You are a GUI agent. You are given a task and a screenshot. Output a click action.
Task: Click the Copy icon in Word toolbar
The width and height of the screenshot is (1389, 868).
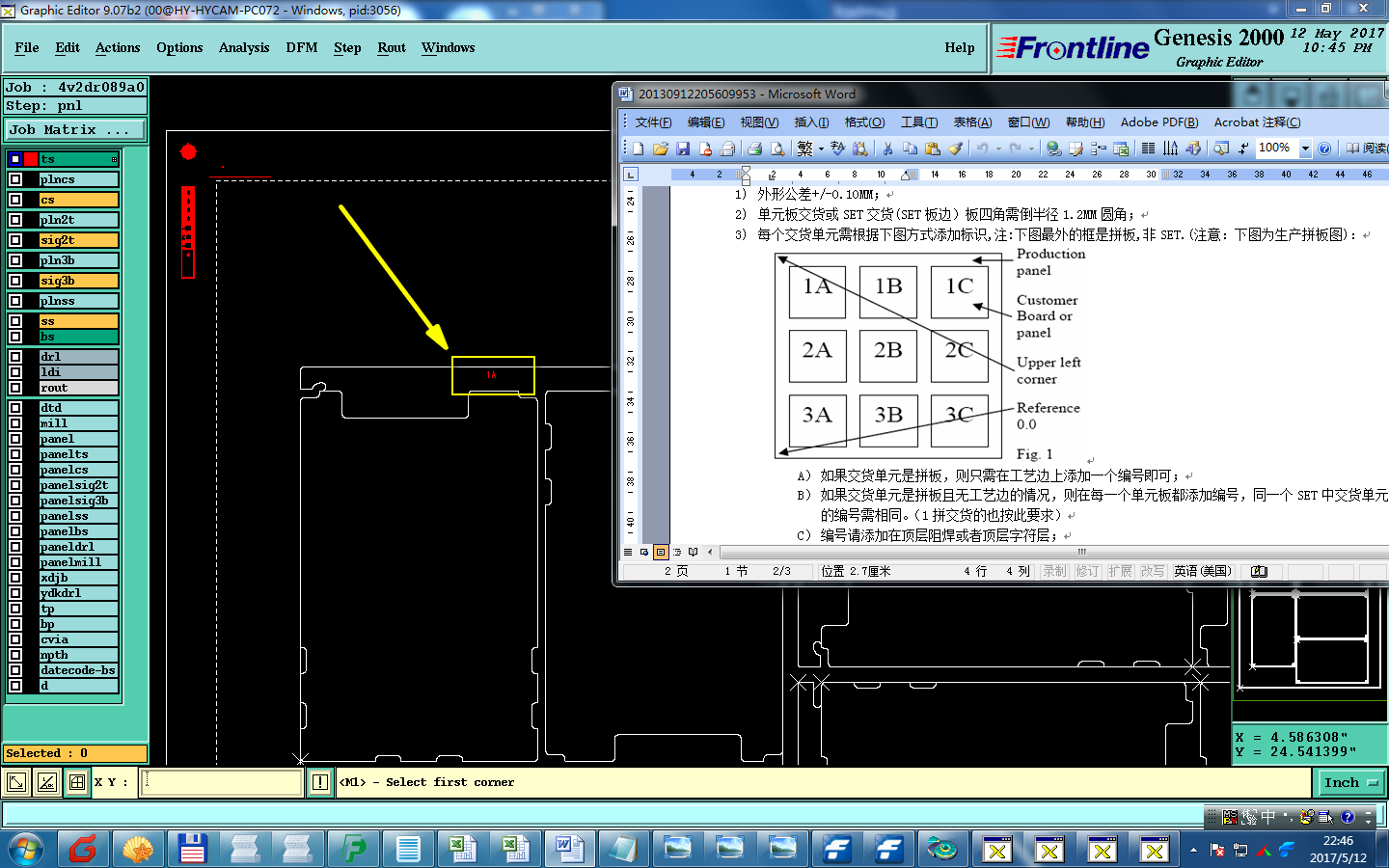(910, 149)
